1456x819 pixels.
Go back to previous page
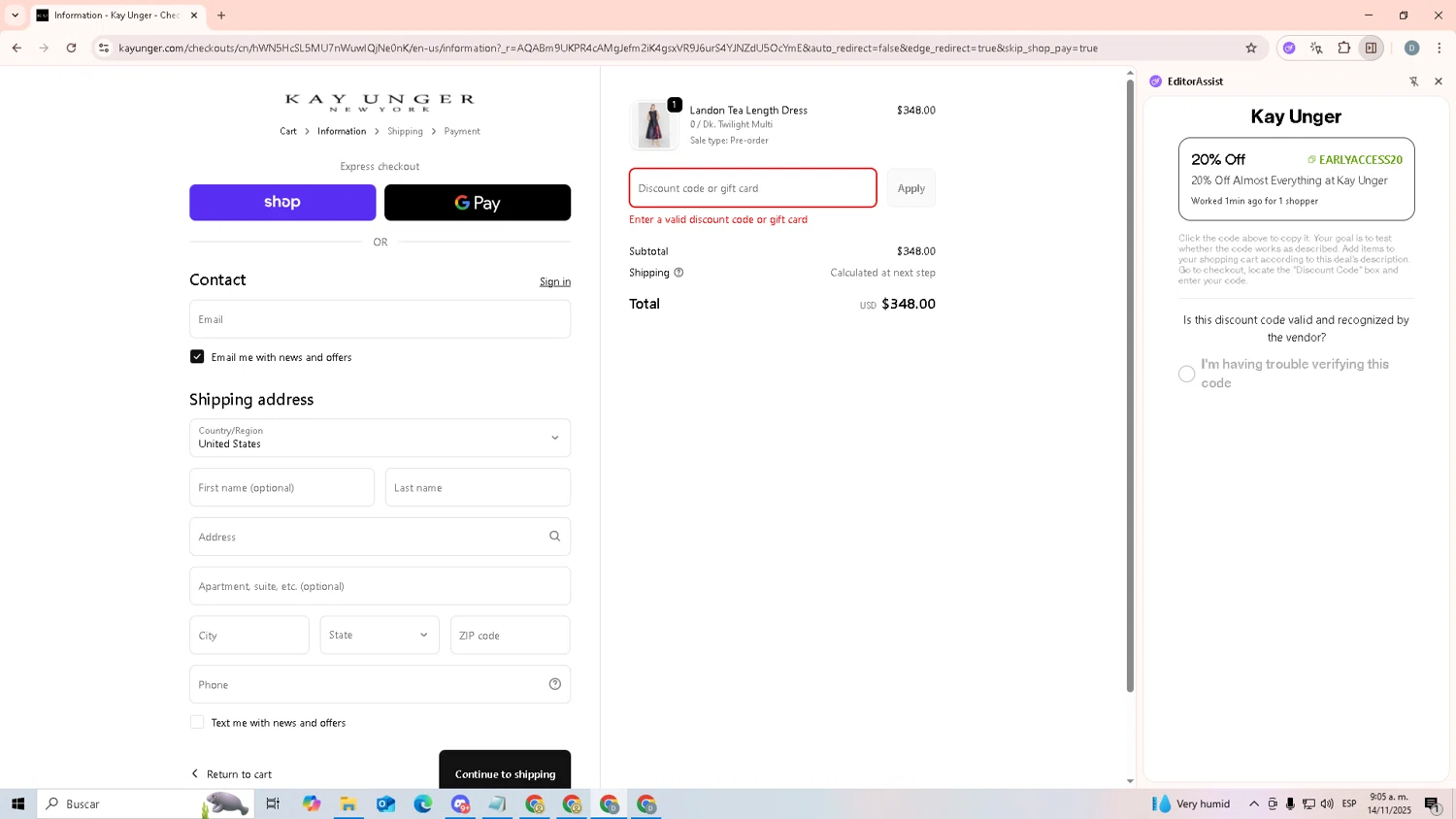17,48
